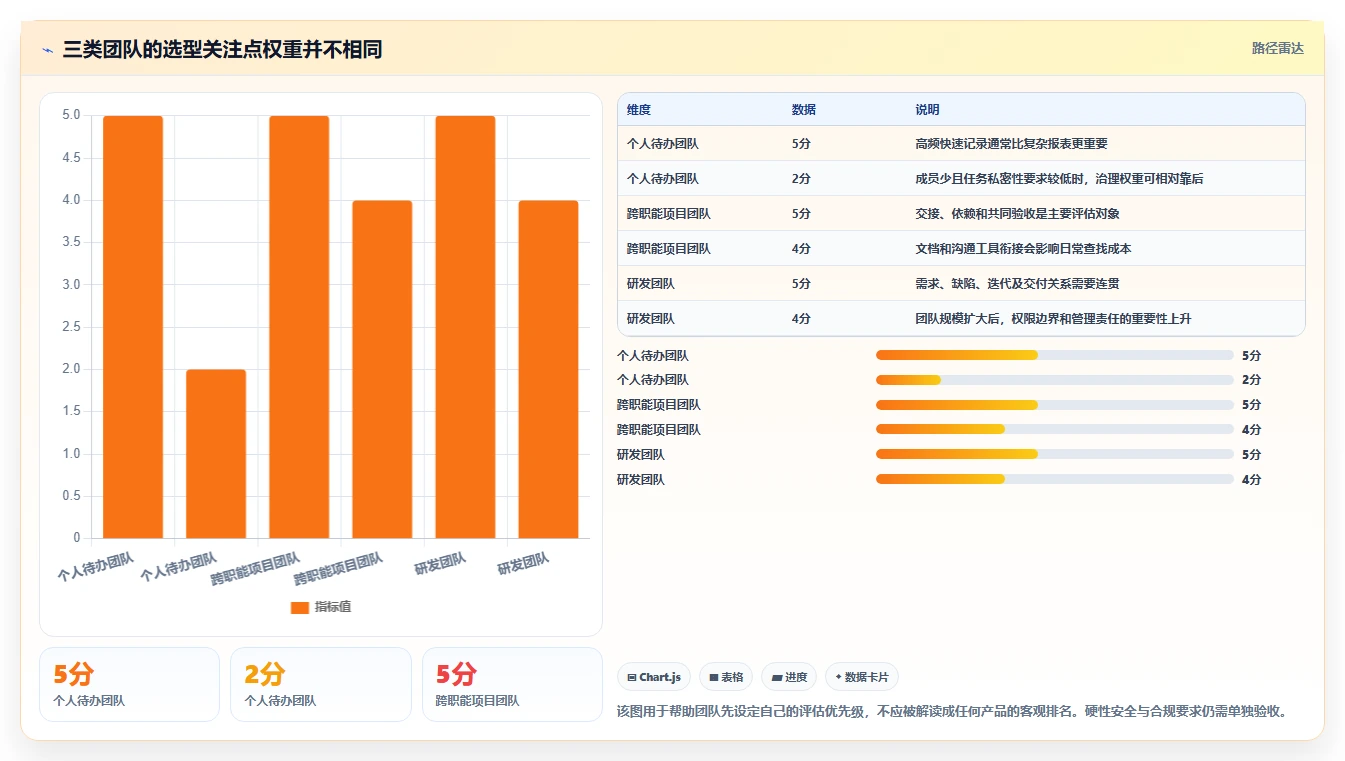
Task: Click the 维度 column header
Action: pyautogui.click(x=639, y=110)
